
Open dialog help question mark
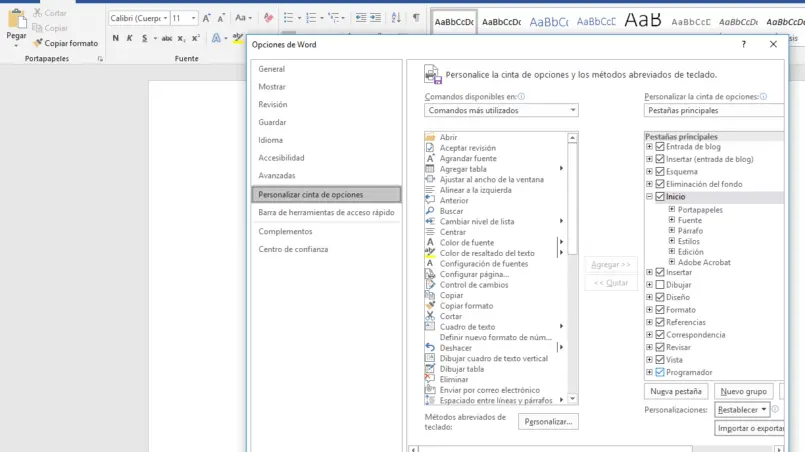point(743,45)
